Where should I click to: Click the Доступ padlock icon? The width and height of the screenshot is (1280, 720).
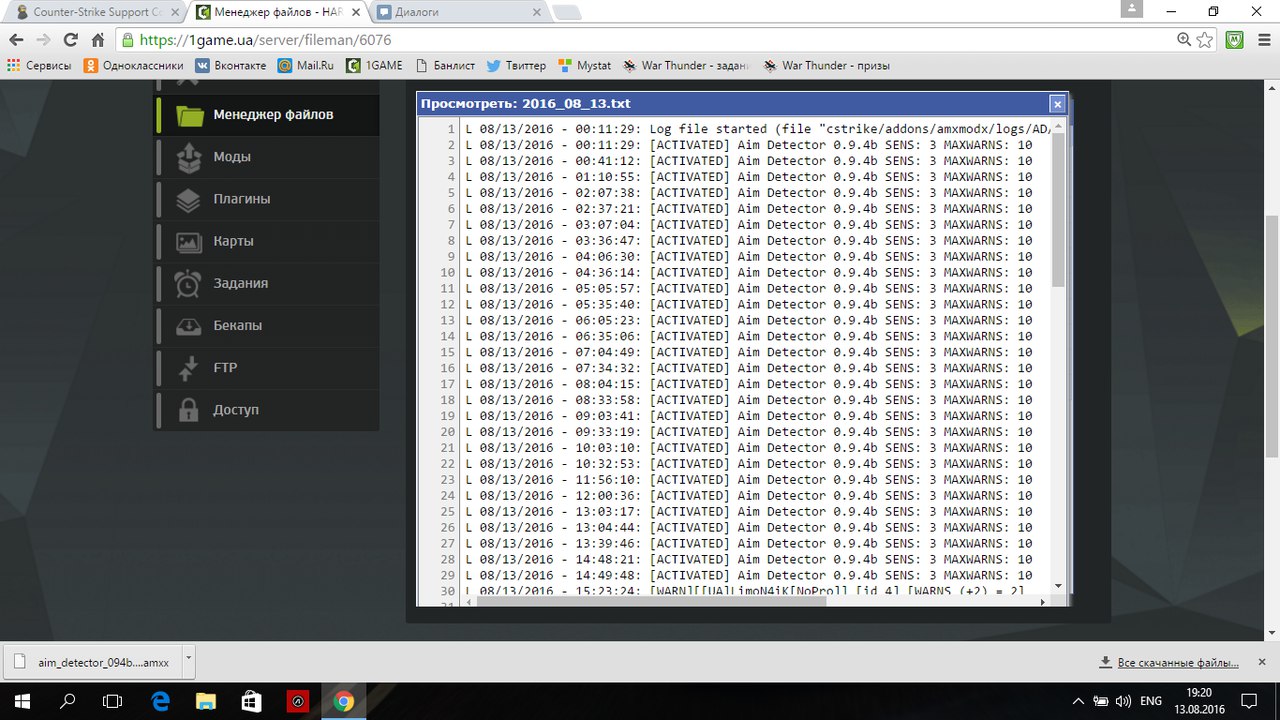[189, 409]
